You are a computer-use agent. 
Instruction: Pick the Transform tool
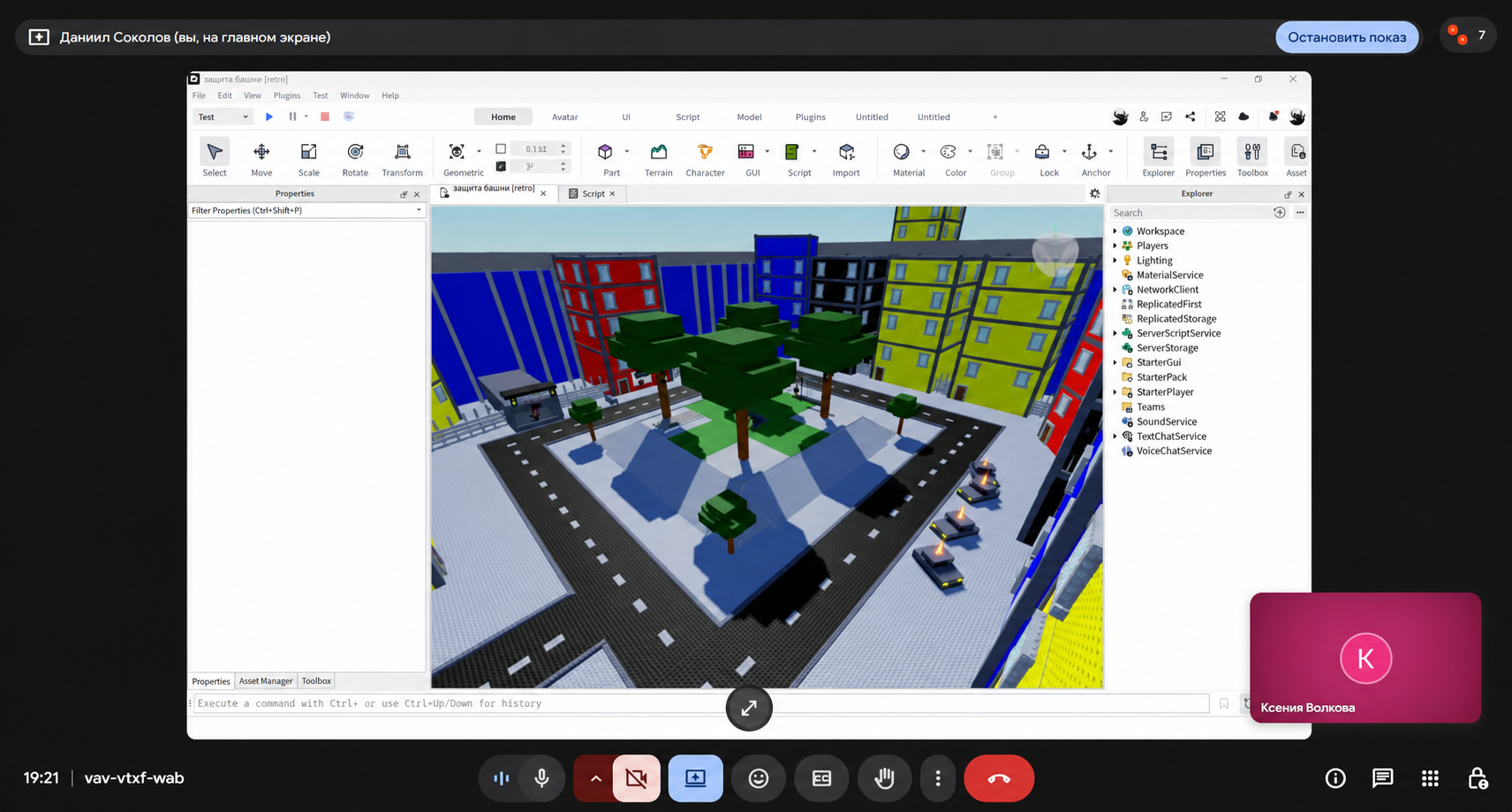tap(402, 158)
